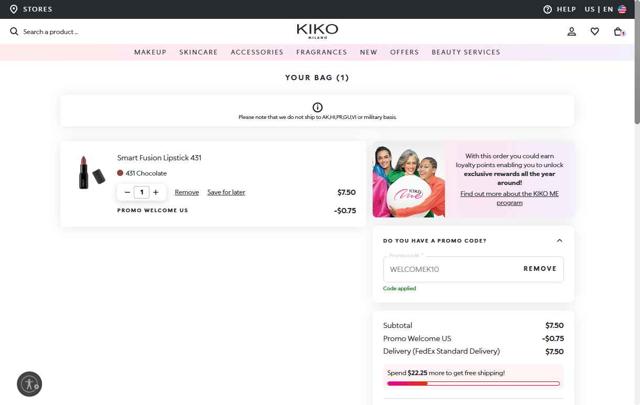Click the Help question mark icon

pyautogui.click(x=547, y=9)
